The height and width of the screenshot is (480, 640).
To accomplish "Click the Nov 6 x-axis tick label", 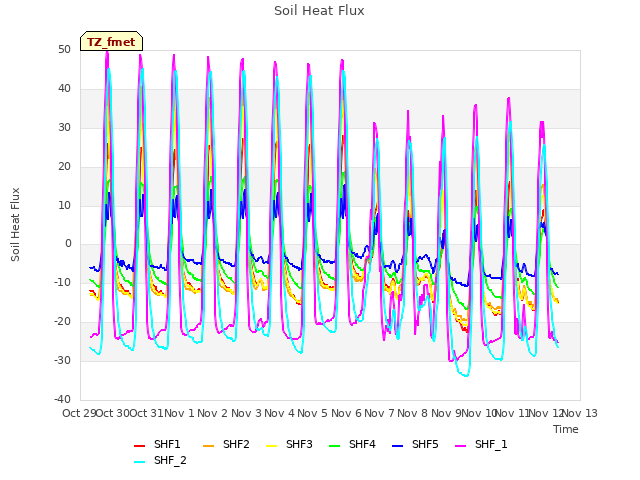I will point(346,413).
